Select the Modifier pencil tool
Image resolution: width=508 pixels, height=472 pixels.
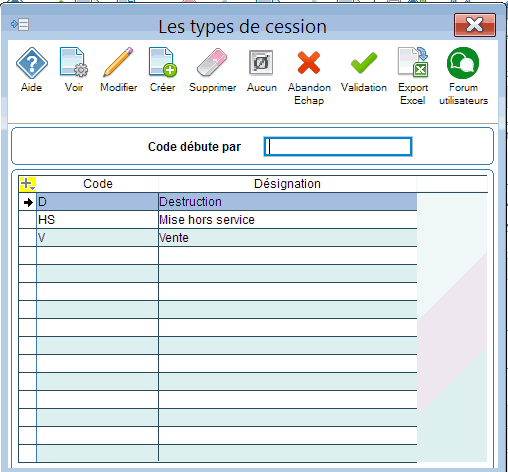118,62
